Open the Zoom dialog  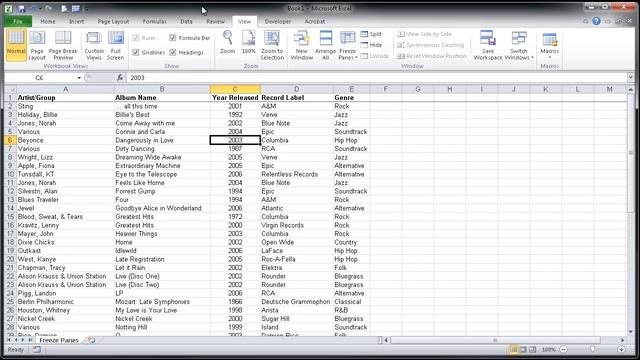pyautogui.click(x=227, y=42)
